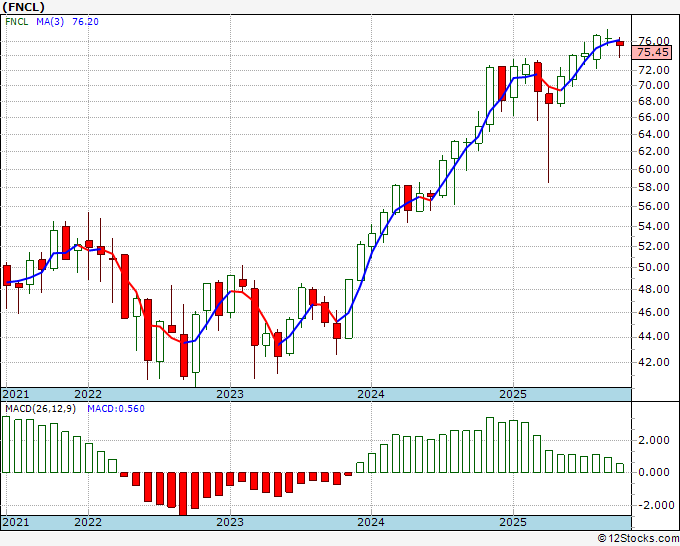Open the 12Stocks.com copyright link
Image resolution: width=680 pixels, height=546 pixels.
(x=638, y=539)
